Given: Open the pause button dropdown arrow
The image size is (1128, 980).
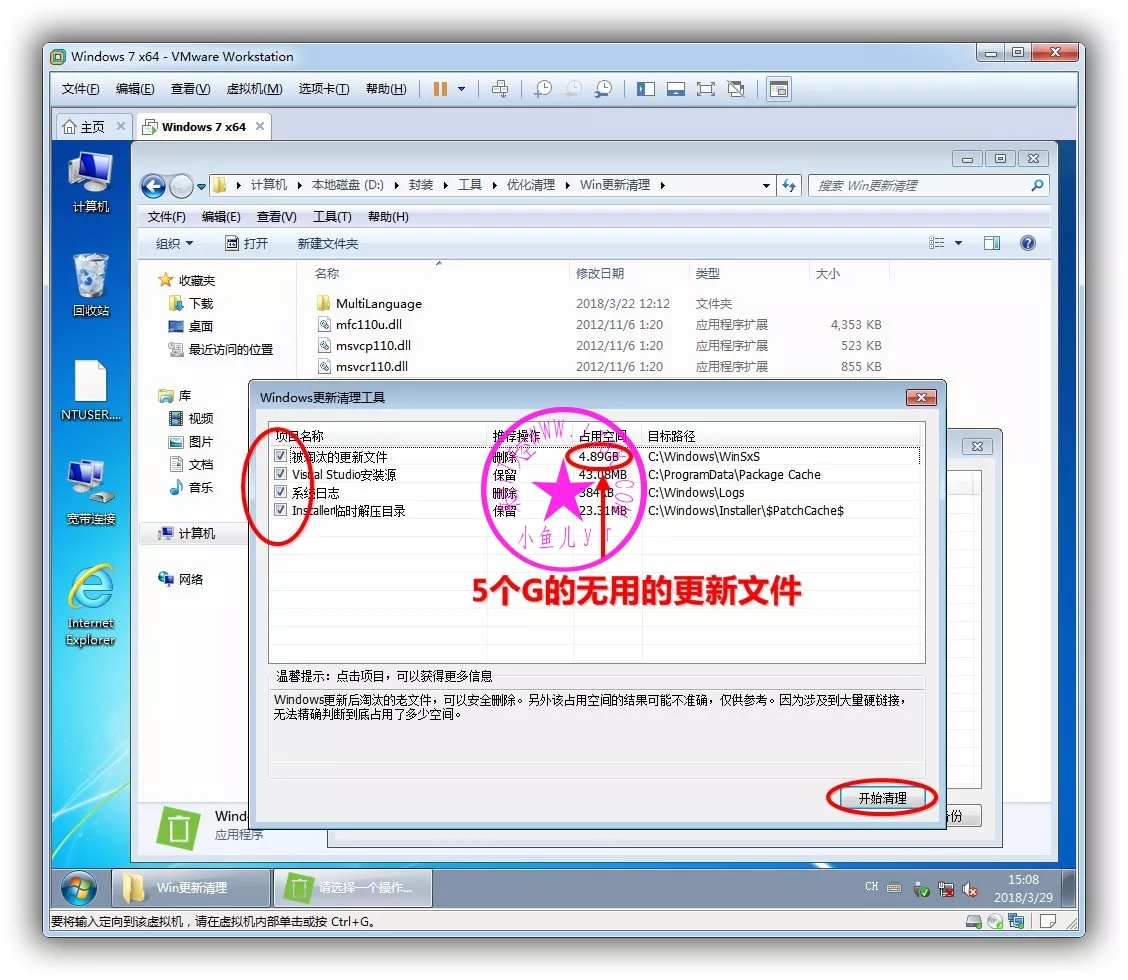Looking at the screenshot, I should 462,89.
